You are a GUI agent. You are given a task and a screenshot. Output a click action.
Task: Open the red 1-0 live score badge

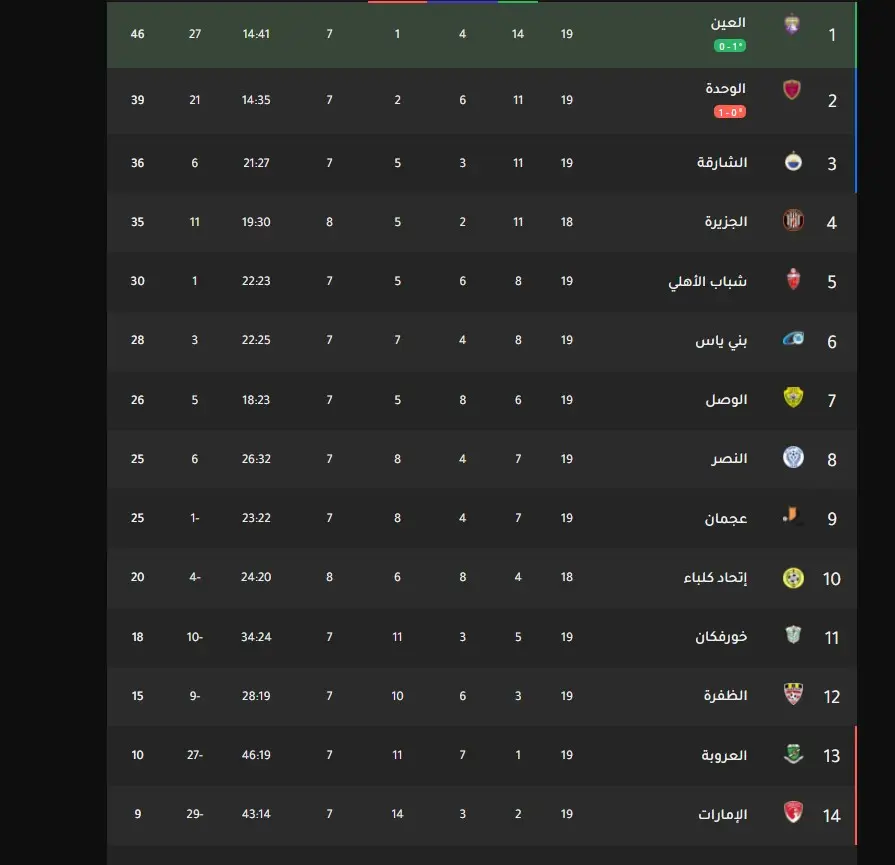coord(729,112)
